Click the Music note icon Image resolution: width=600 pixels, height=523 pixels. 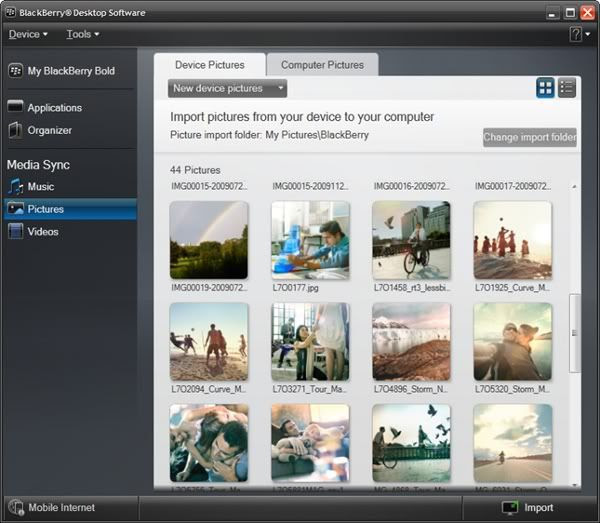(x=15, y=186)
